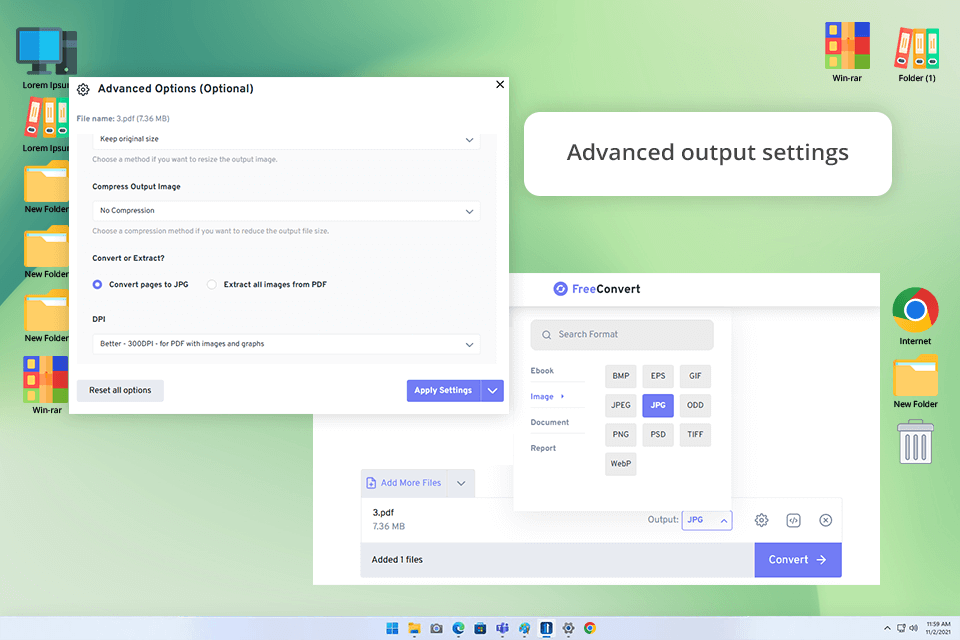Screen dimensions: 960x640
Task: Click the Added 1 files status text
Action: coord(397,560)
